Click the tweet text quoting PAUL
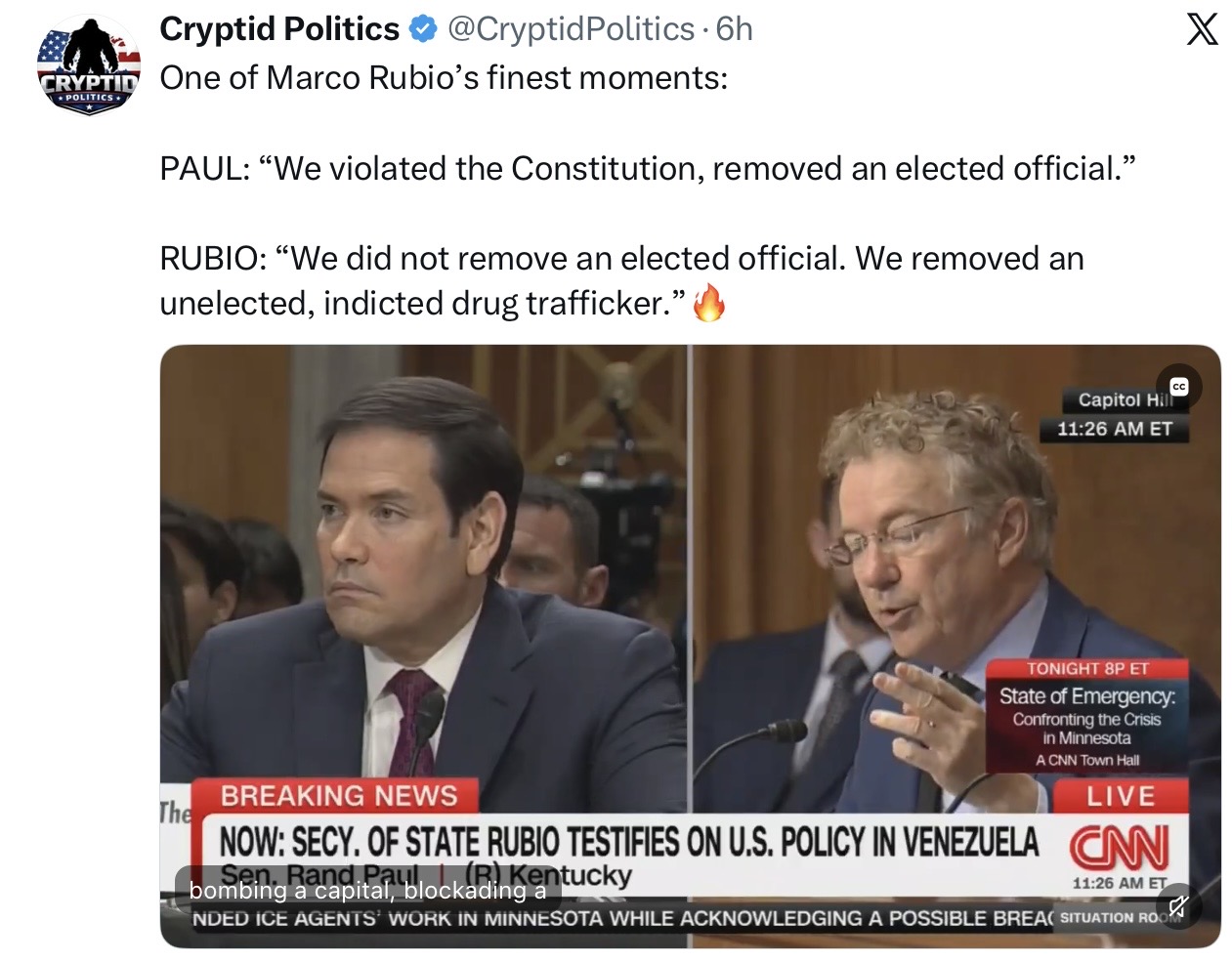 647,169
